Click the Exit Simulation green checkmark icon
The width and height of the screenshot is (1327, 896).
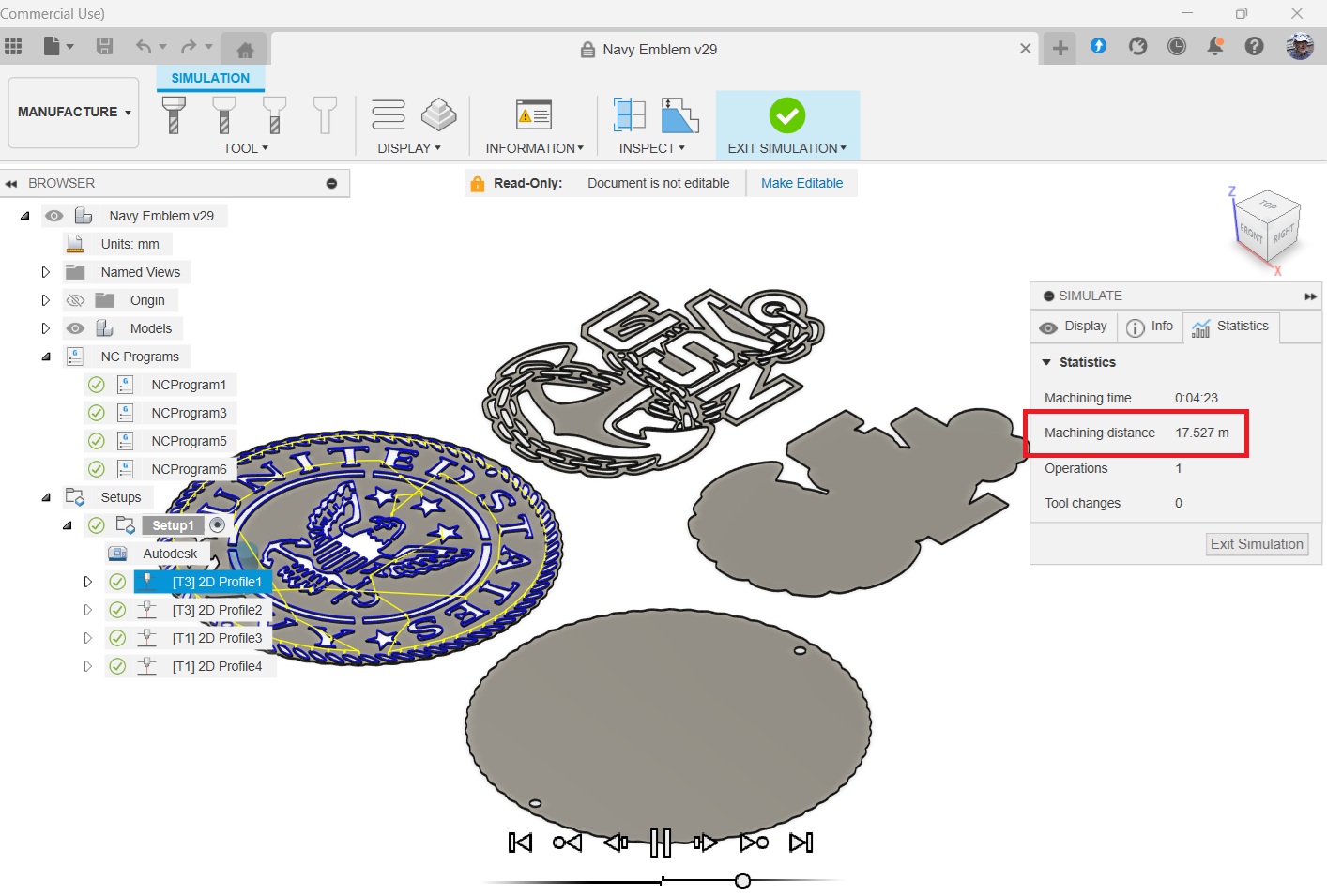[x=786, y=115]
